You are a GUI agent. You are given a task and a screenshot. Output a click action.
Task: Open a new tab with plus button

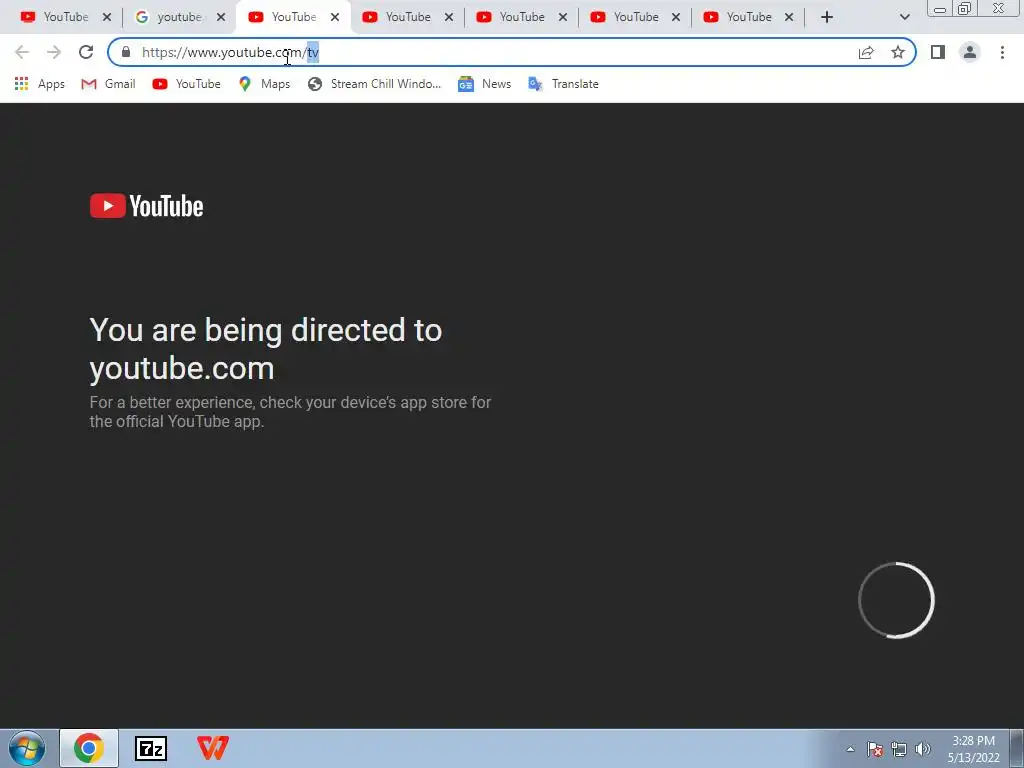827,17
